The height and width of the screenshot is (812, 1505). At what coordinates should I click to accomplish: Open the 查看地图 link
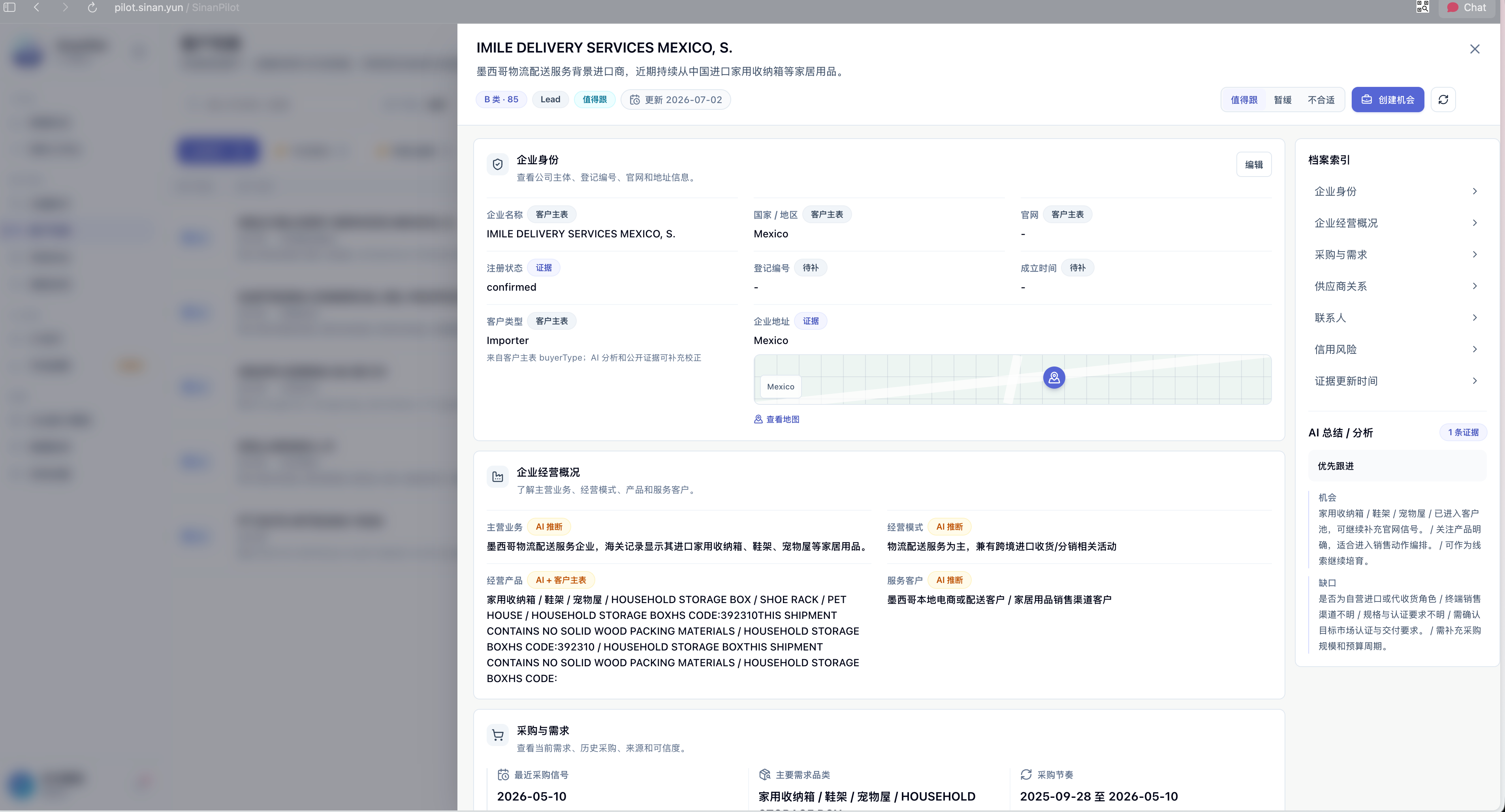pos(777,419)
